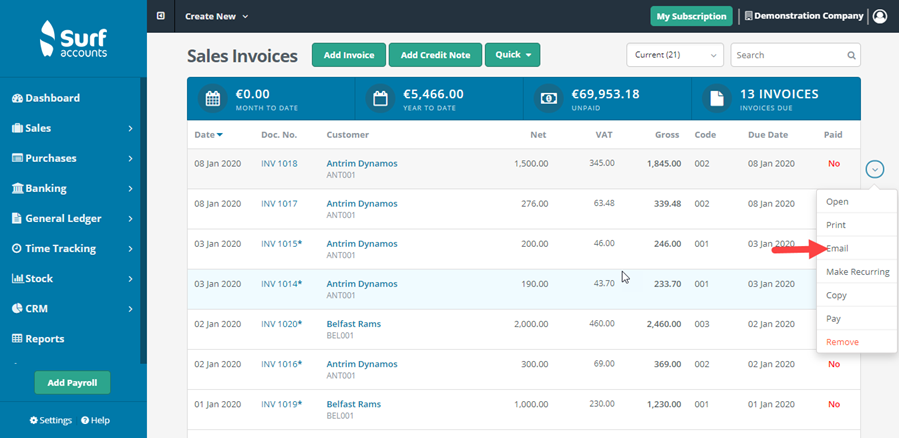The image size is (900, 438).
Task: Click Remove in the context menu
Action: (x=842, y=342)
